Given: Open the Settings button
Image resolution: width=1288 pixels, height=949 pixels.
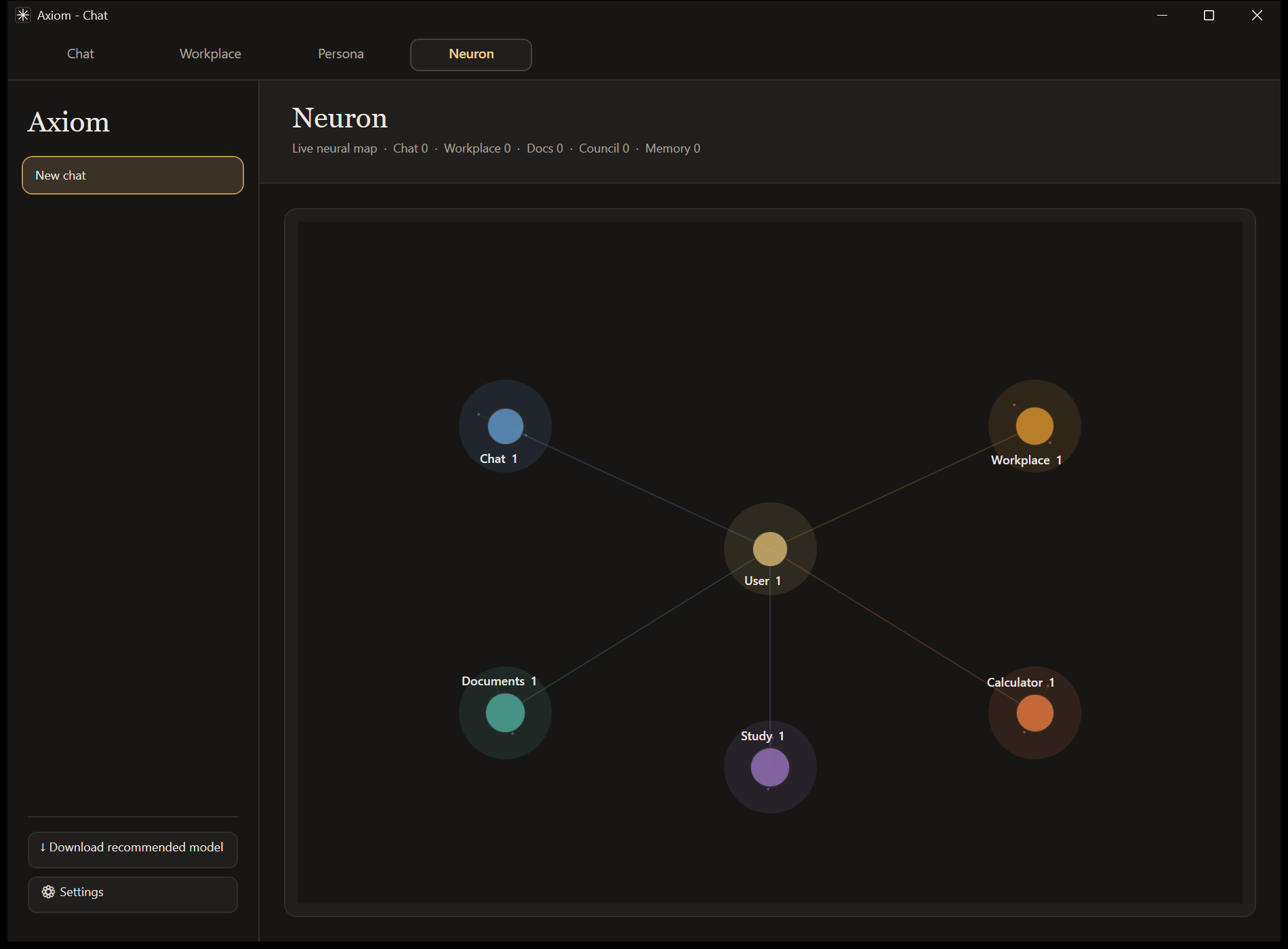Looking at the screenshot, I should click(133, 894).
